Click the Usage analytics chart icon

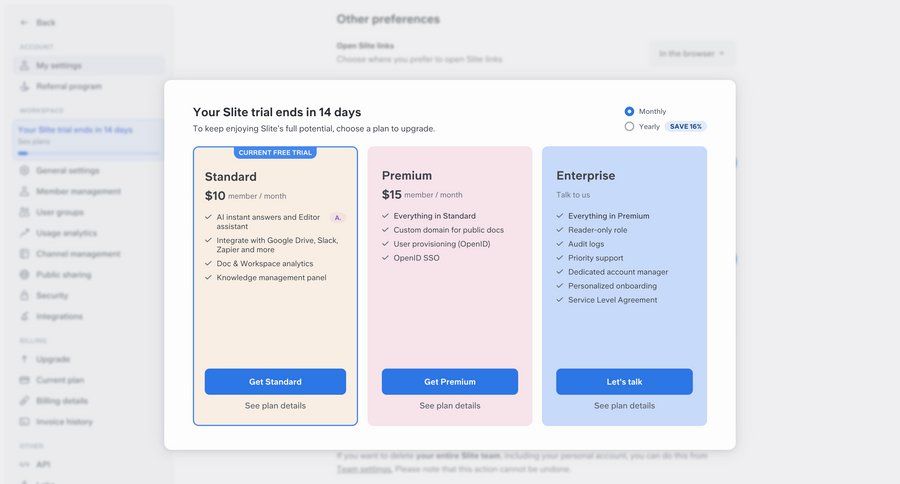coord(24,233)
